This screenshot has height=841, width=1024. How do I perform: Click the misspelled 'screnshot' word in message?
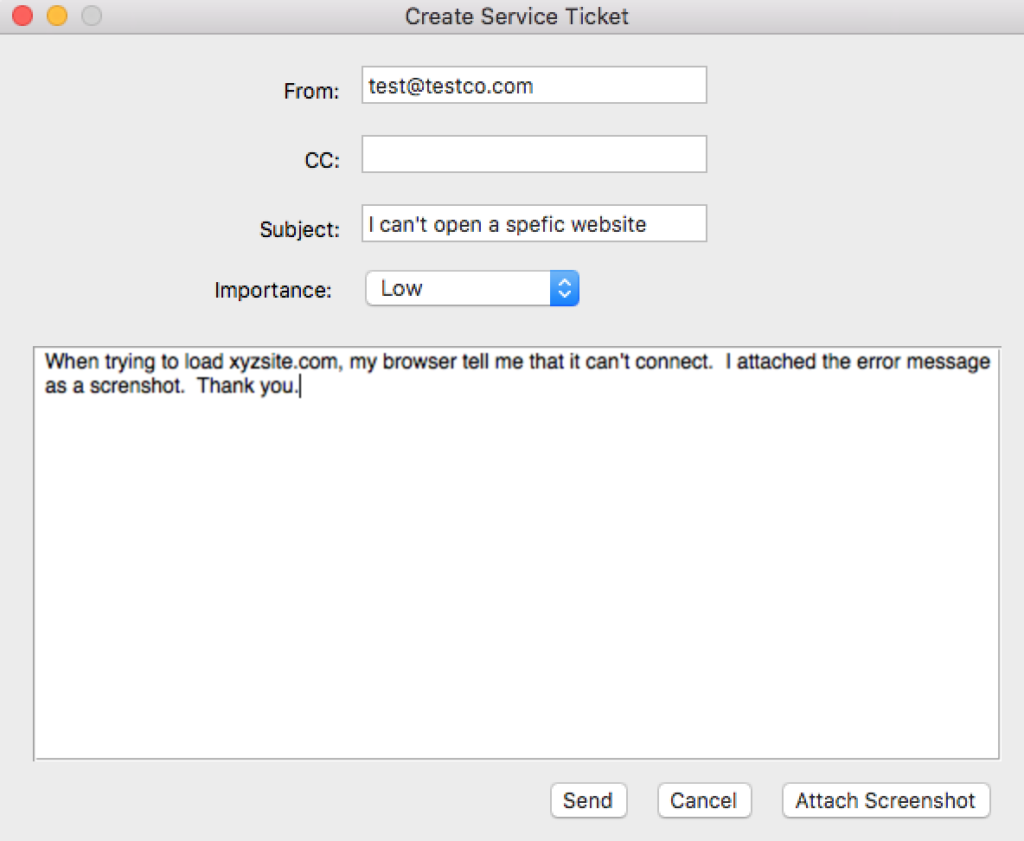click(136, 386)
